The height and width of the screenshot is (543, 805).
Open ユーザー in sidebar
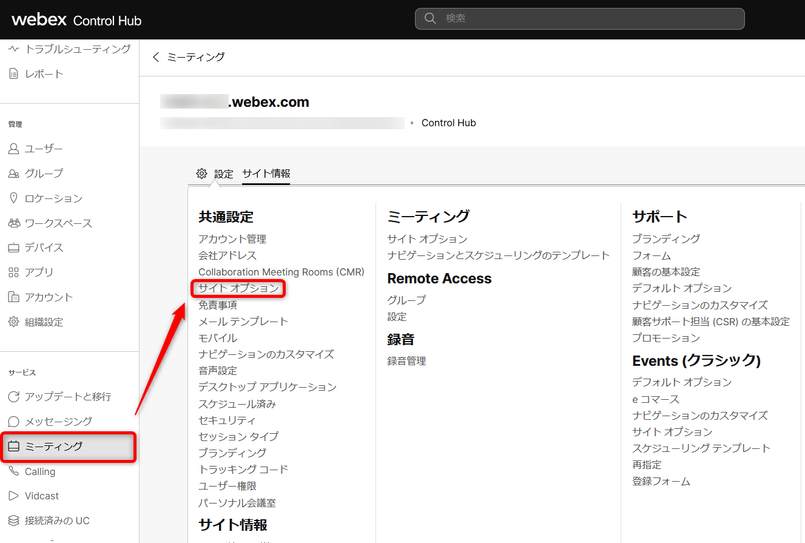click(x=44, y=149)
